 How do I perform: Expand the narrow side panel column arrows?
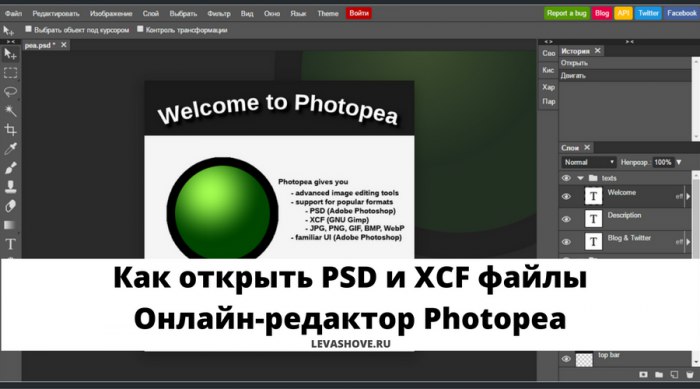(x=548, y=42)
